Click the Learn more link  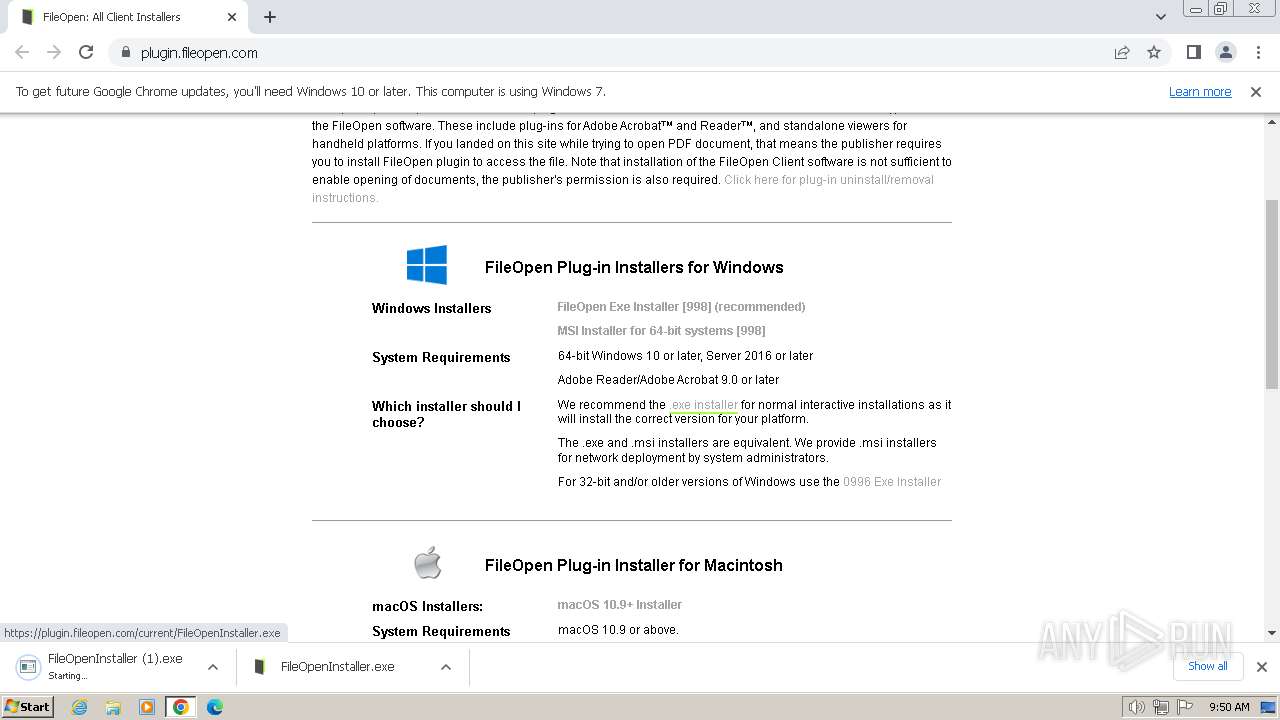point(1200,92)
